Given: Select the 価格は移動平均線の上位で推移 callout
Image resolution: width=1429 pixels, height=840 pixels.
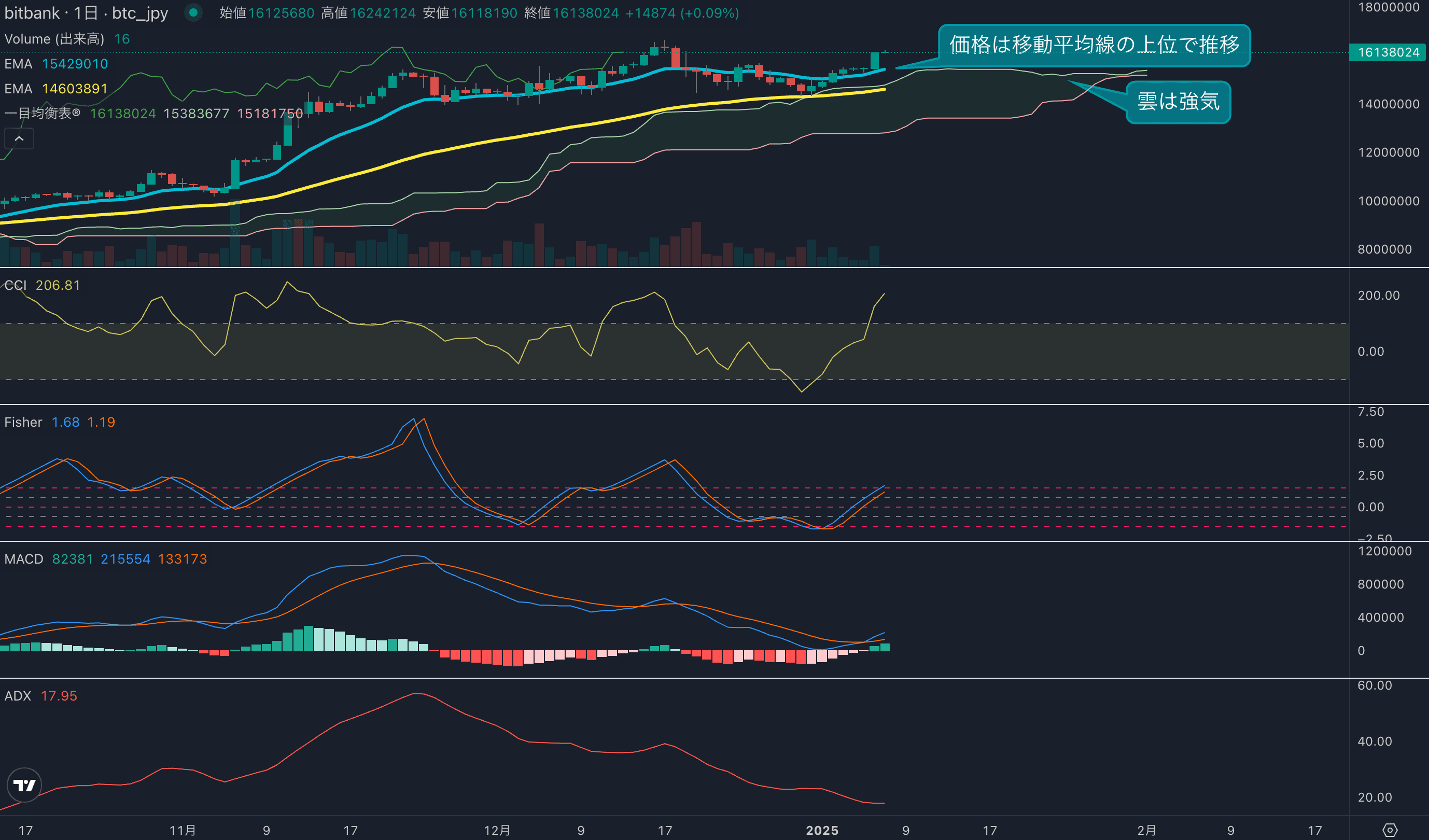Looking at the screenshot, I should [x=1094, y=45].
